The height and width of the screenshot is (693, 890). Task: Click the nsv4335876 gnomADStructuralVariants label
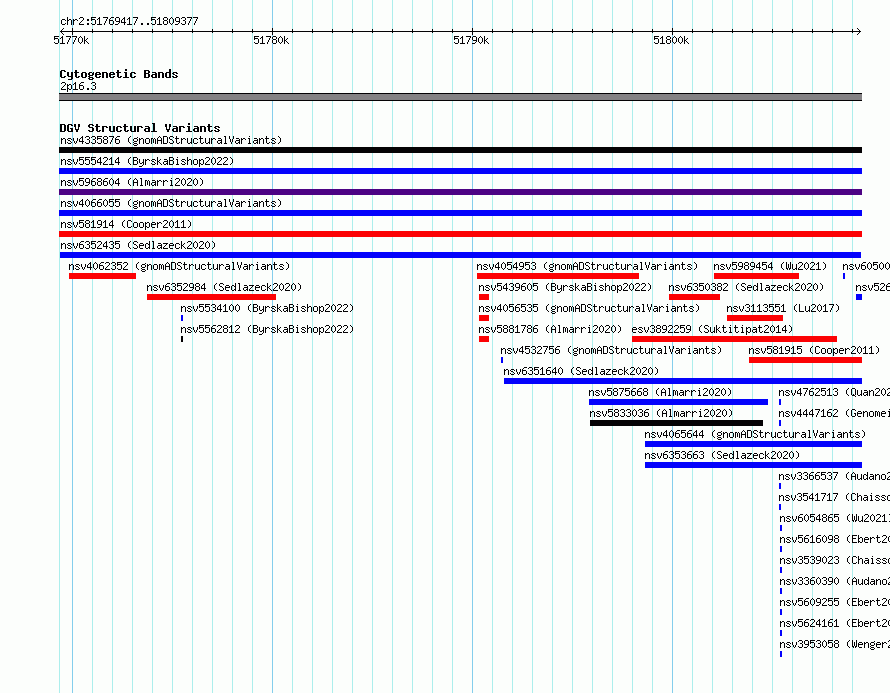(171, 140)
